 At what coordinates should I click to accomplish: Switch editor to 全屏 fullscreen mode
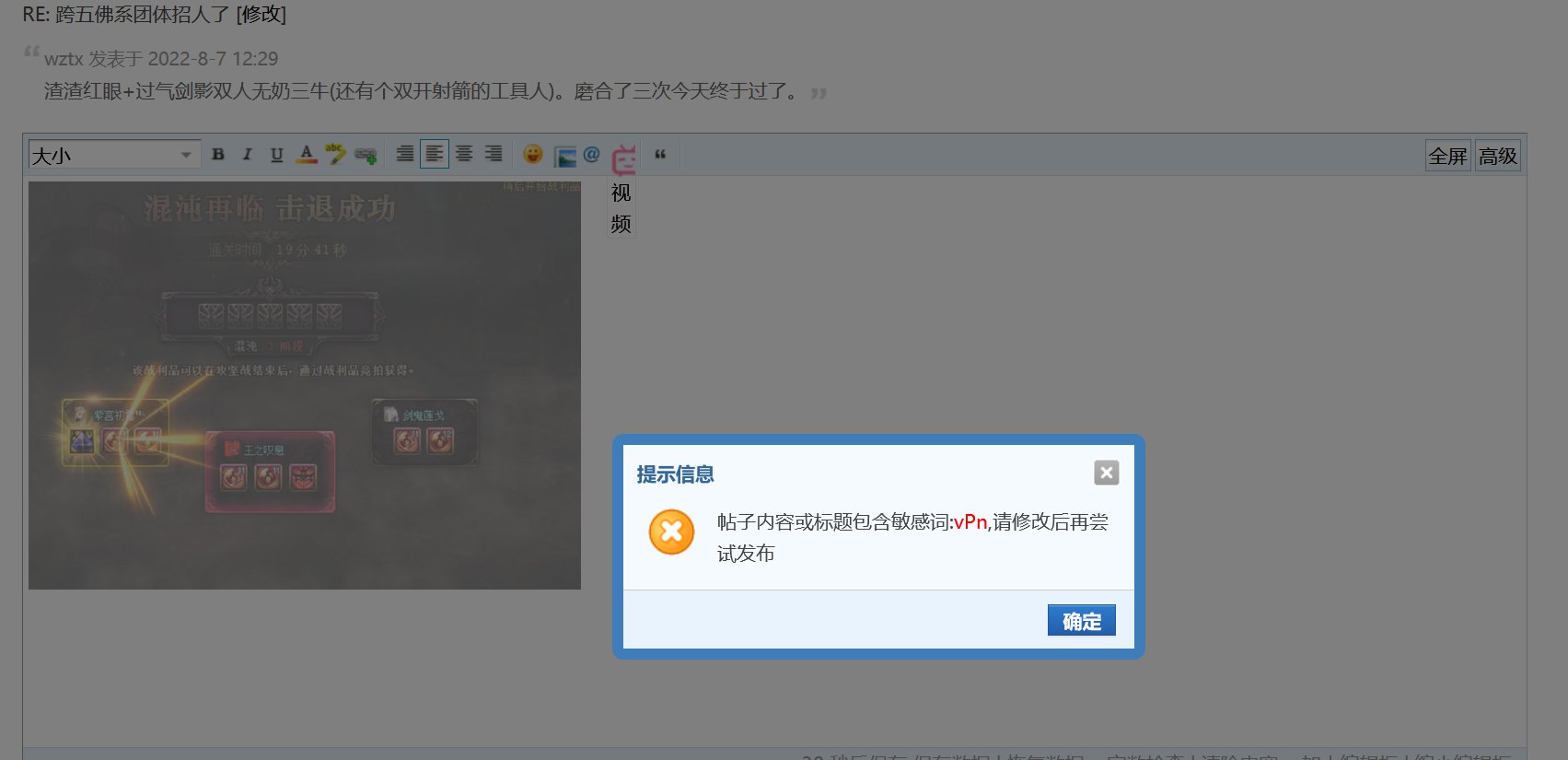pyautogui.click(x=1447, y=156)
